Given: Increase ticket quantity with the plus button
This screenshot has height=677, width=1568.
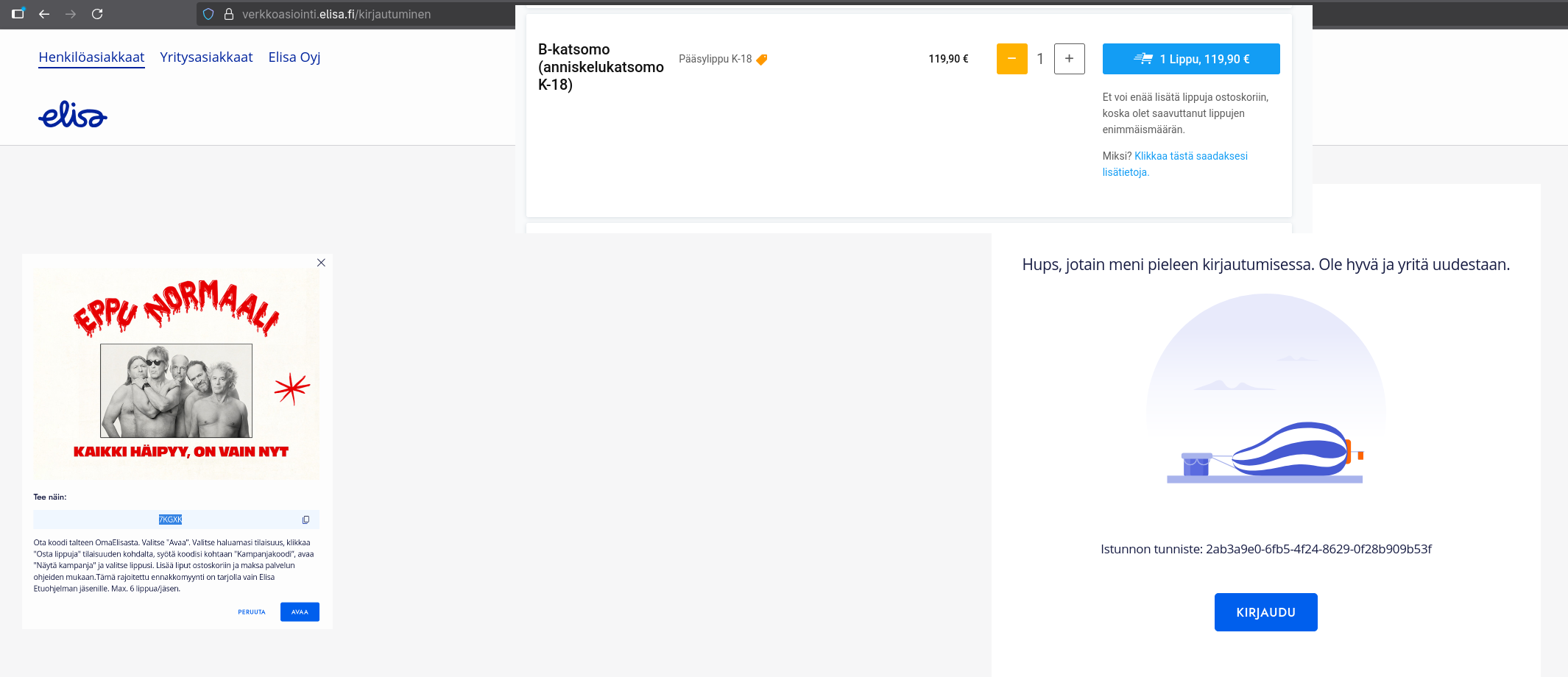Looking at the screenshot, I should (1070, 59).
